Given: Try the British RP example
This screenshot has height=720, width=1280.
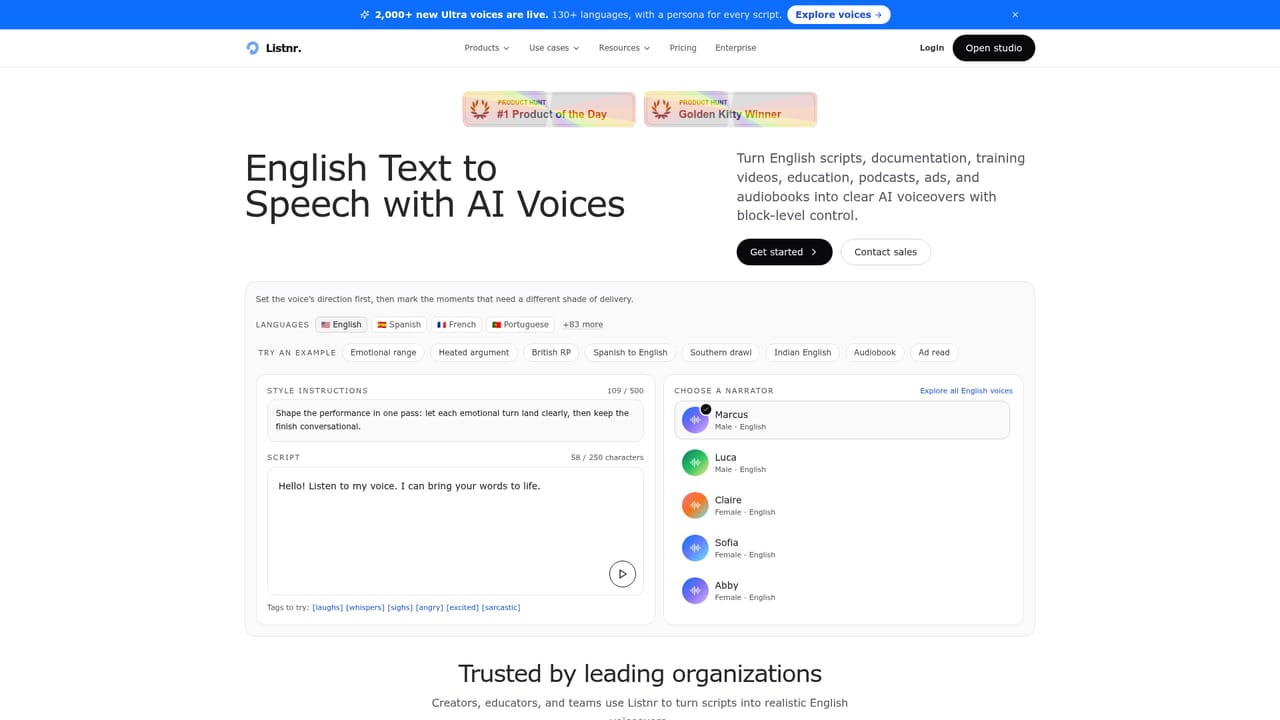Looking at the screenshot, I should pyautogui.click(x=551, y=353).
